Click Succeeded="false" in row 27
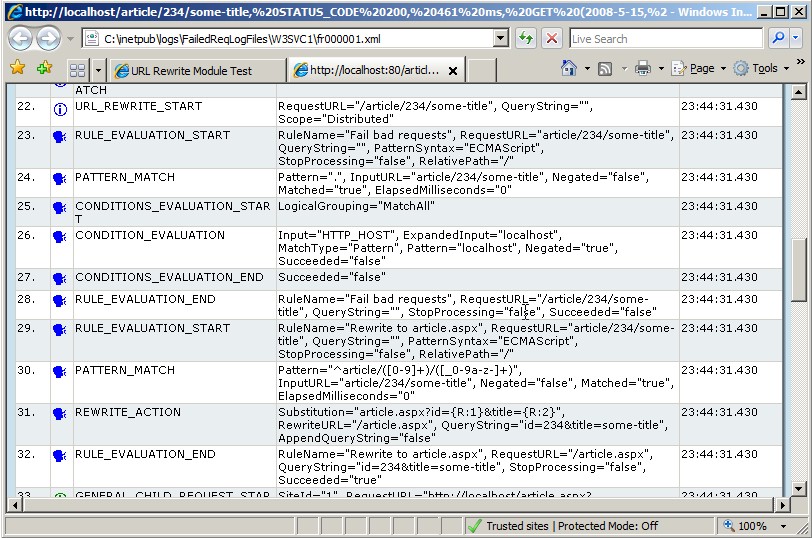 (x=331, y=277)
